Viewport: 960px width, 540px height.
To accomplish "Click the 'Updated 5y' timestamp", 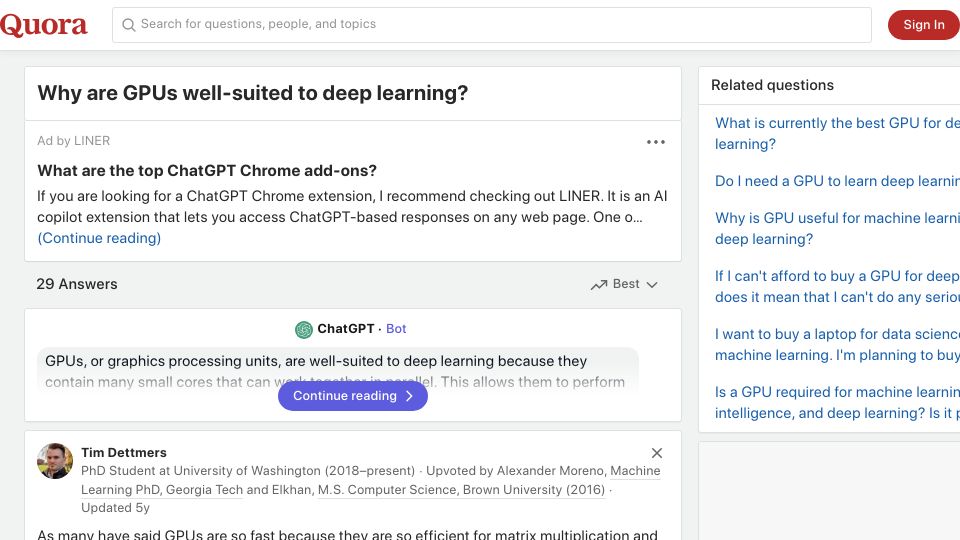I will 116,508.
